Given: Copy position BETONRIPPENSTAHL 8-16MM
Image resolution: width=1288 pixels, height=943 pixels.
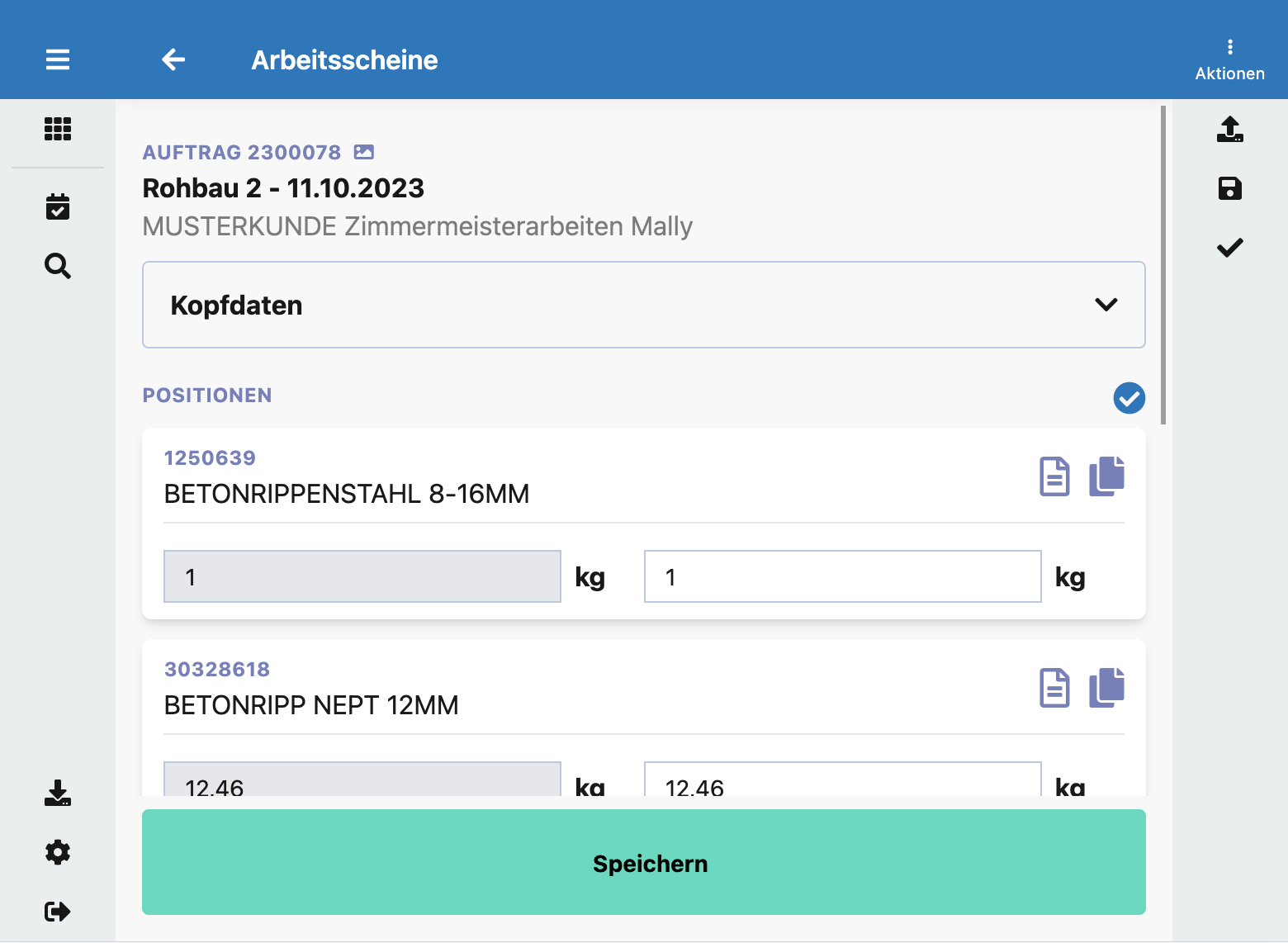Looking at the screenshot, I should (1106, 476).
